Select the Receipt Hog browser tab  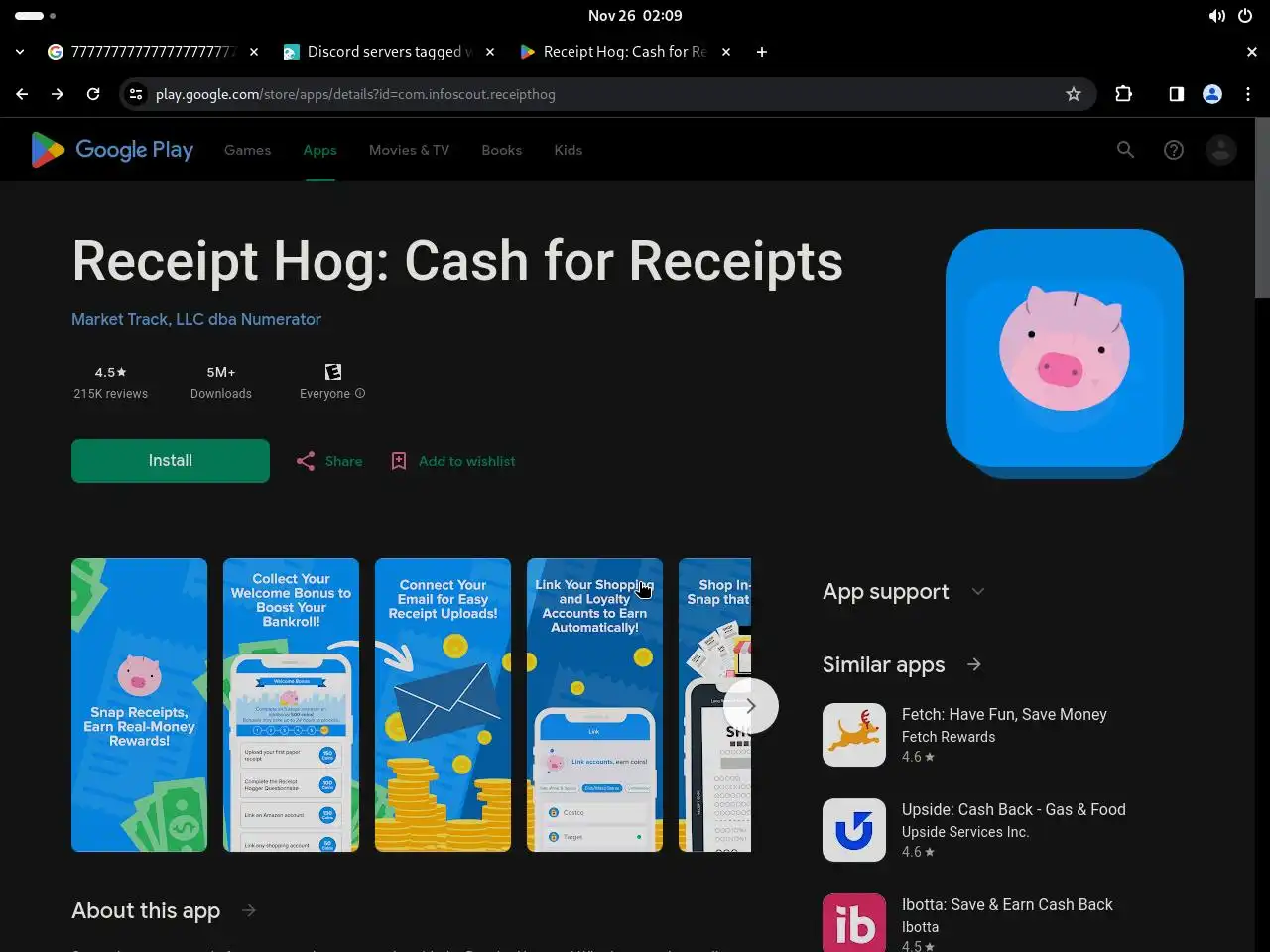(x=625, y=52)
